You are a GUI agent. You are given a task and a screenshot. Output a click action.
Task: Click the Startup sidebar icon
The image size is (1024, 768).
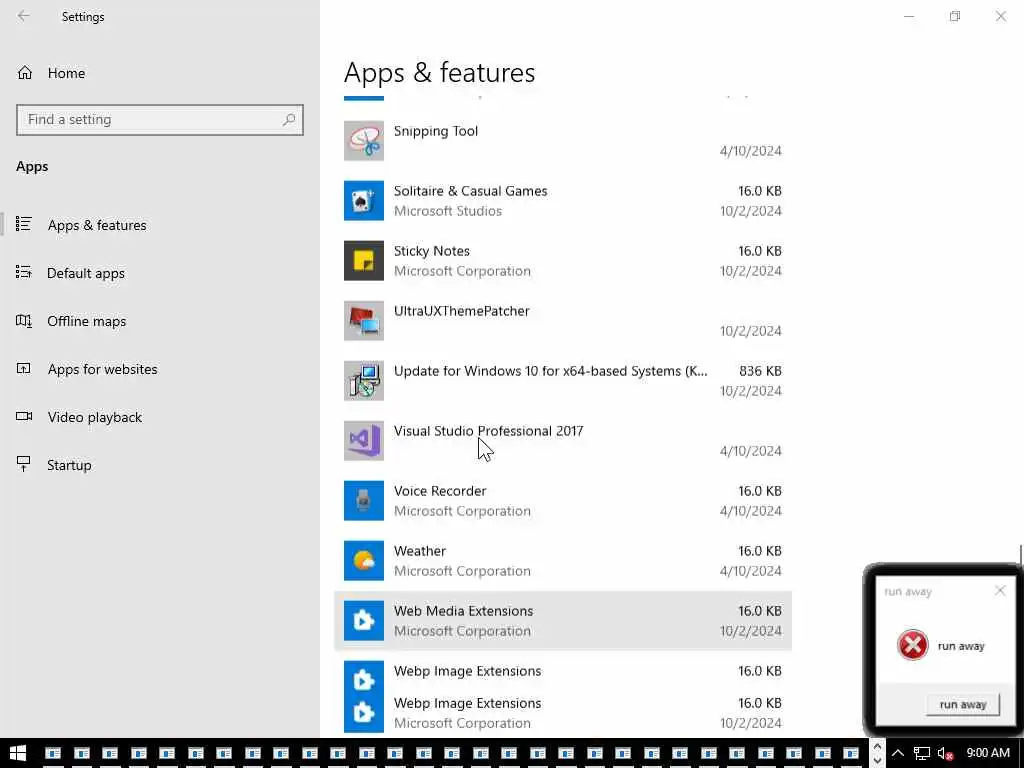(24, 464)
